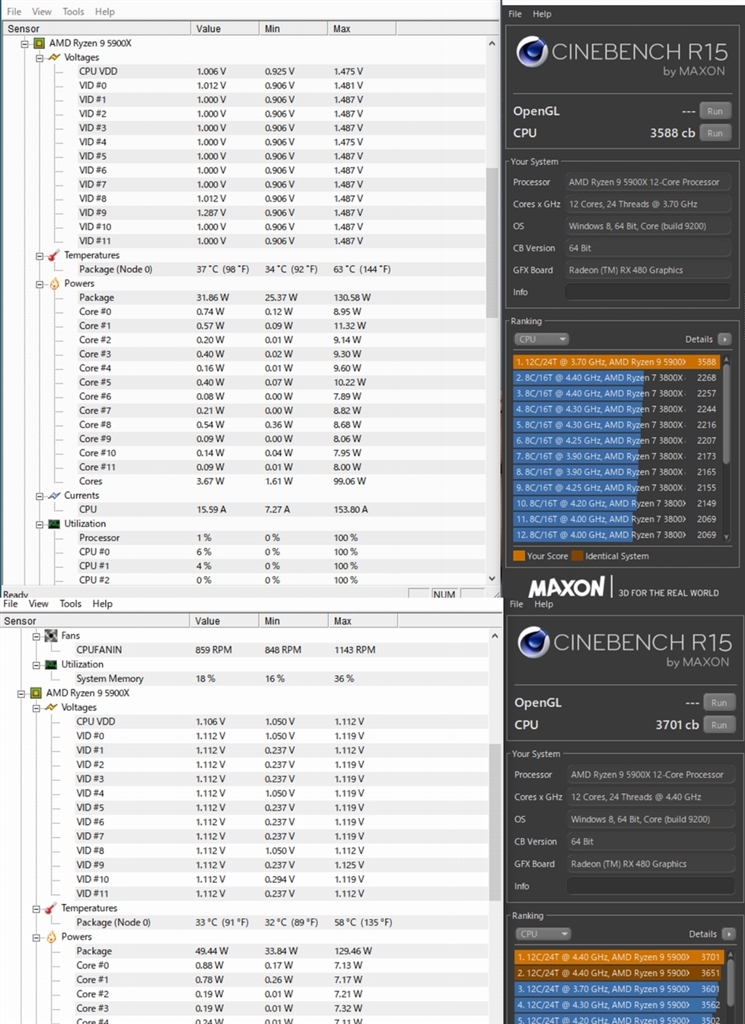This screenshot has width=745, height=1024.
Task: Open CPU ranking dropdown in Cinebench scoring 3701 cb
Action: coord(543,934)
